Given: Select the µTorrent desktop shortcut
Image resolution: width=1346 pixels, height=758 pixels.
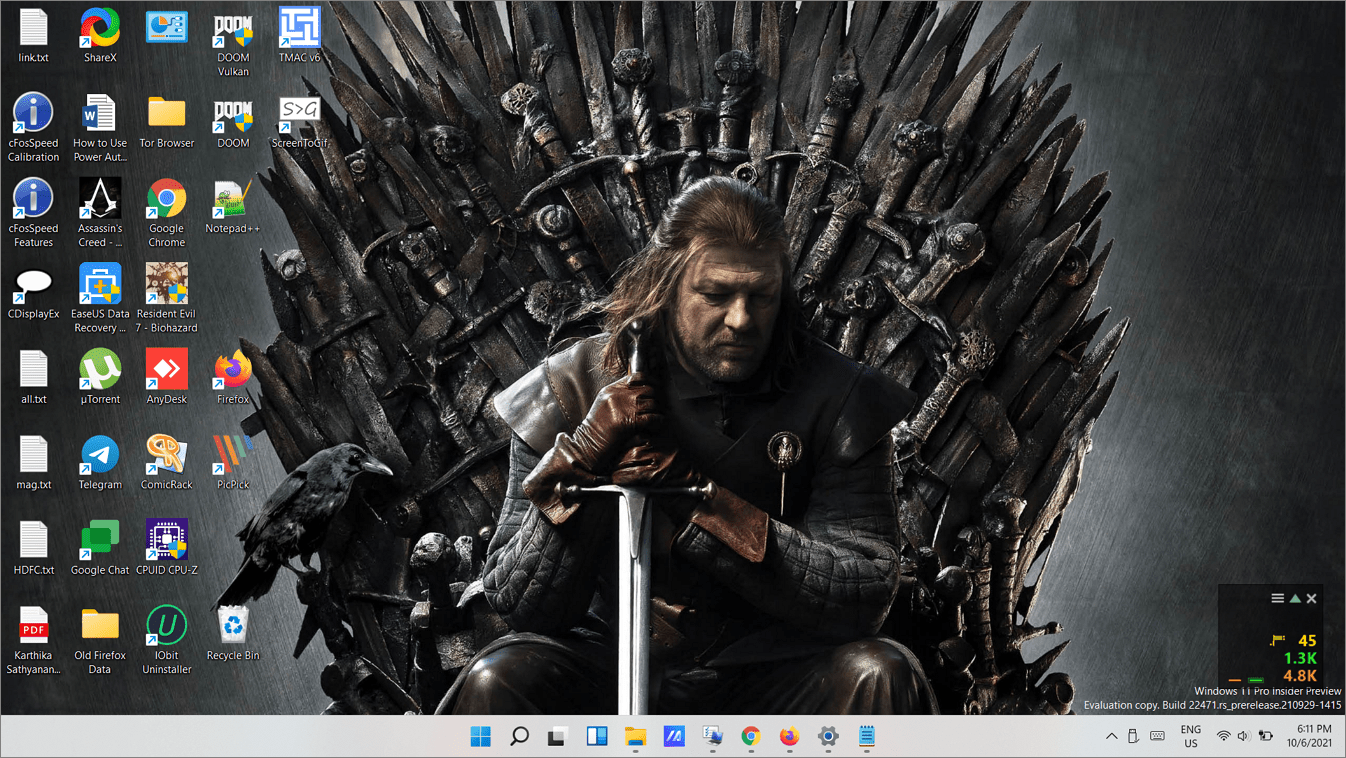Looking at the screenshot, I should [x=100, y=377].
